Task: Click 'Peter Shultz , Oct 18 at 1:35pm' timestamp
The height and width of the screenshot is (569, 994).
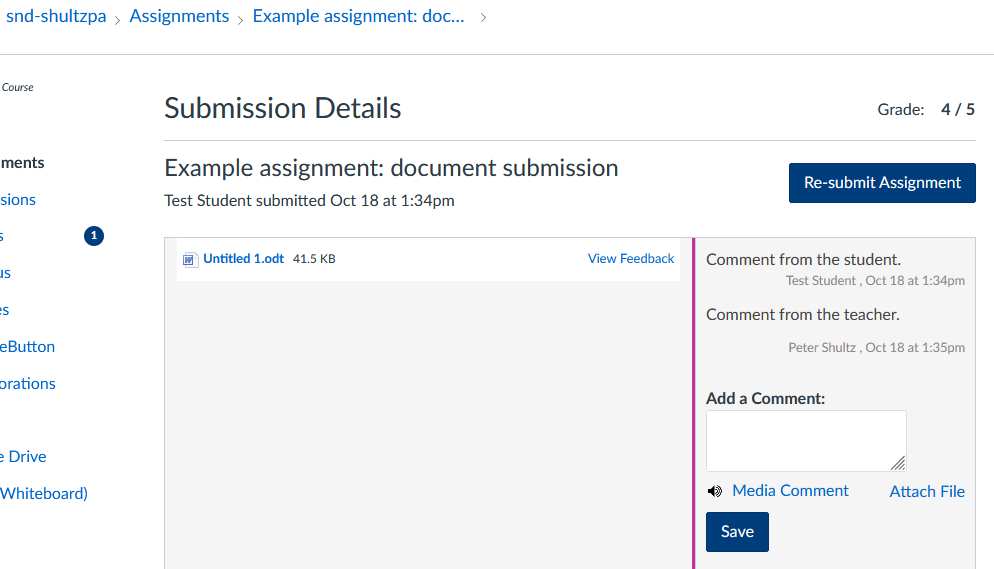Action: tap(877, 348)
